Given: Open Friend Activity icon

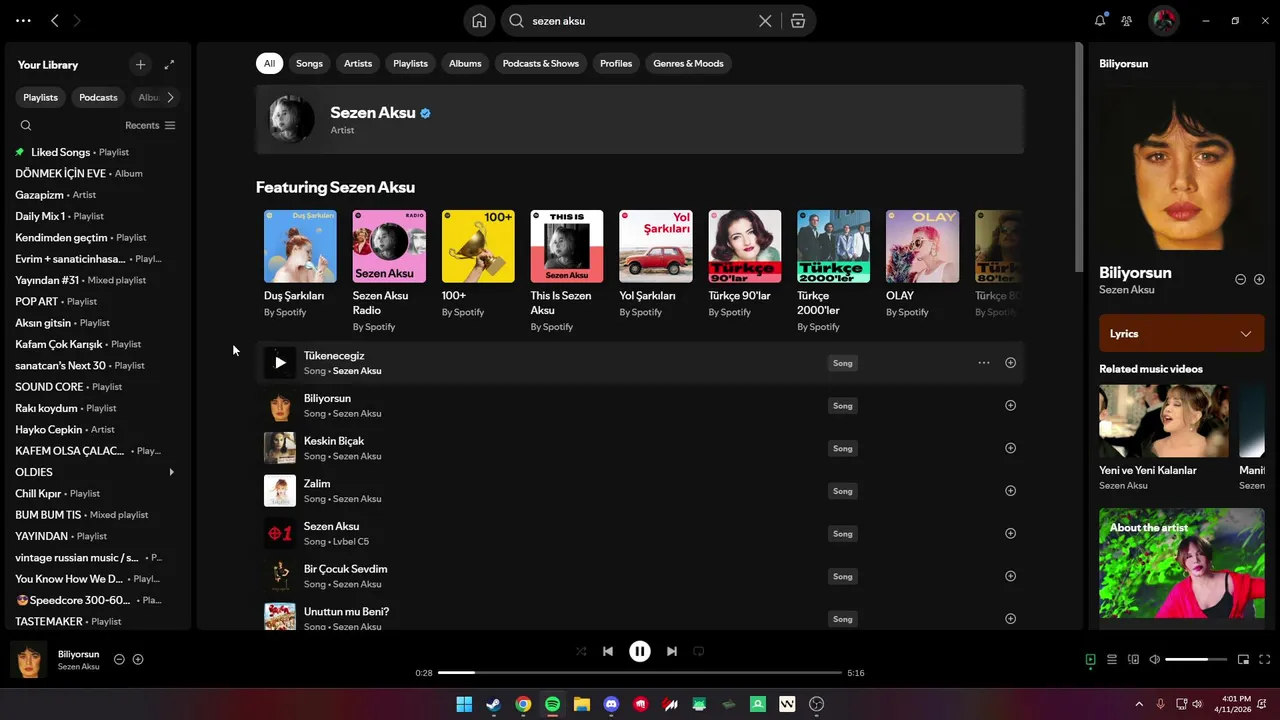Looking at the screenshot, I should (x=1127, y=20).
